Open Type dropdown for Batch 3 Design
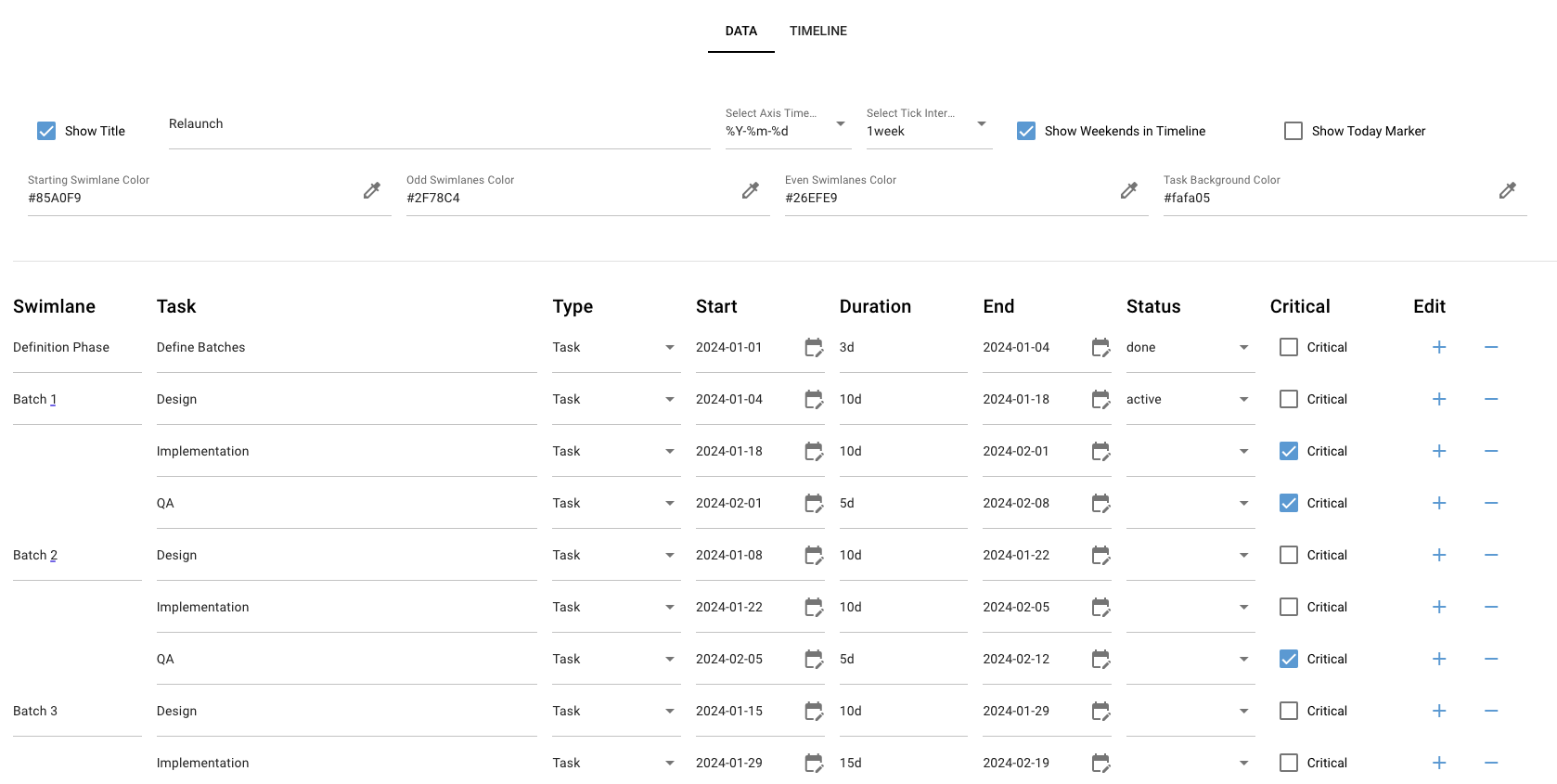Viewport: 1557px width, 784px height. coord(616,712)
